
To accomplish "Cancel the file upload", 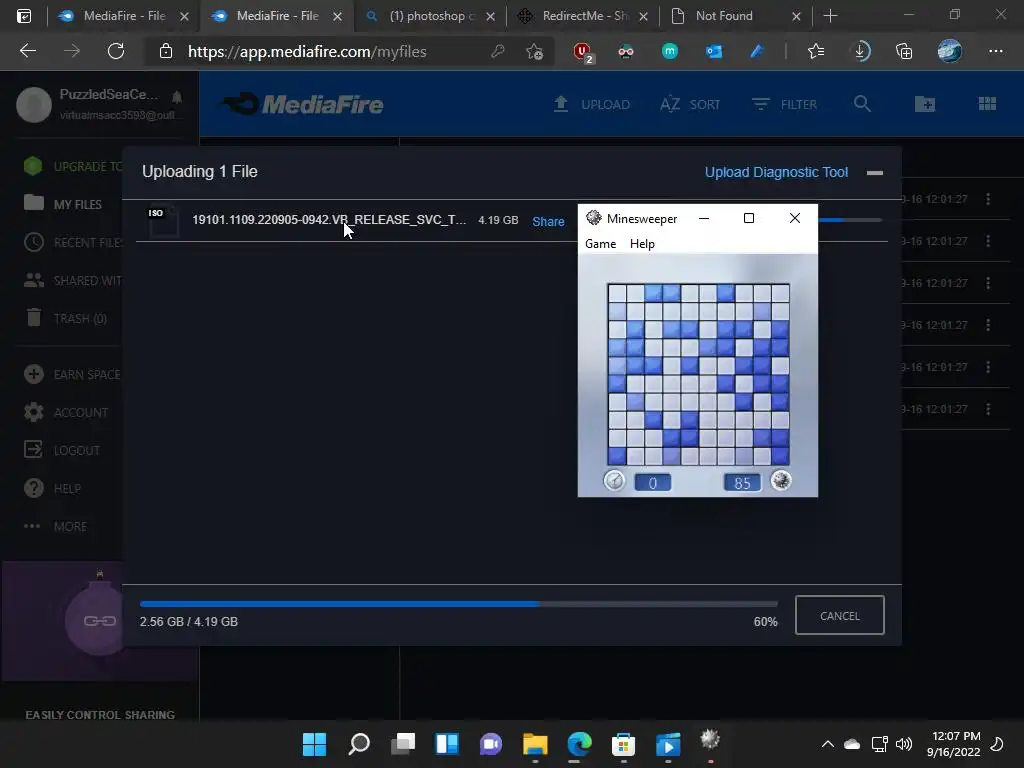I will tap(839, 615).
